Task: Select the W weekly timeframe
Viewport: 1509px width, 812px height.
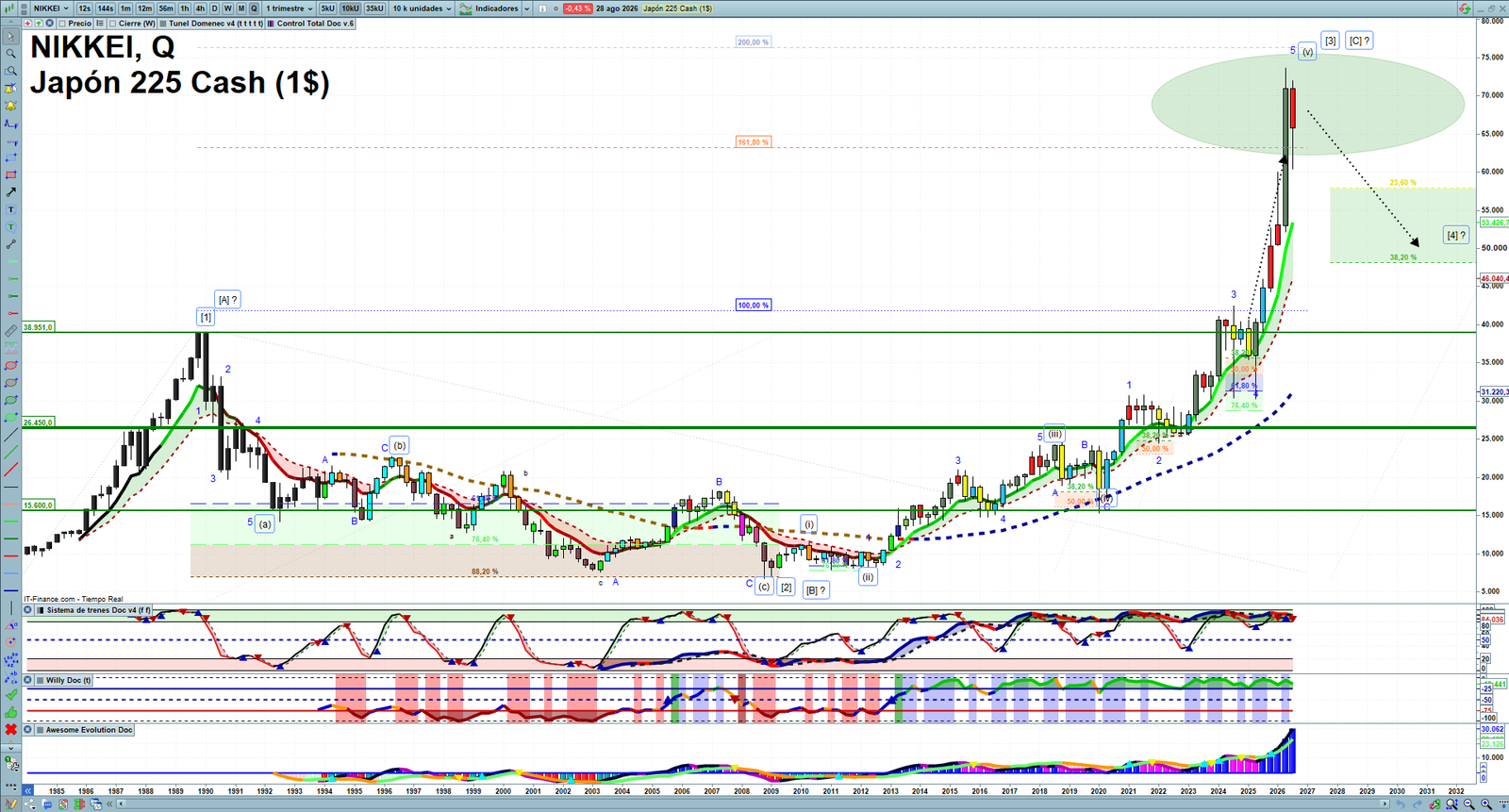Action: pyautogui.click(x=227, y=8)
